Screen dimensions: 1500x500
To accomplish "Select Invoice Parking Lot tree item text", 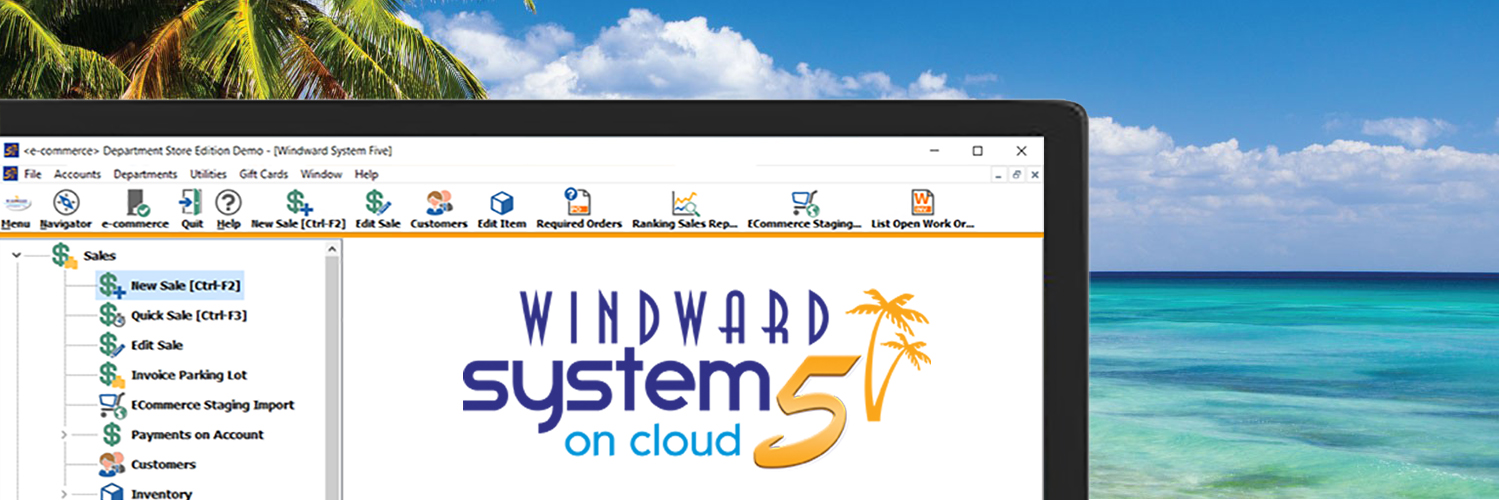I will pyautogui.click(x=189, y=375).
